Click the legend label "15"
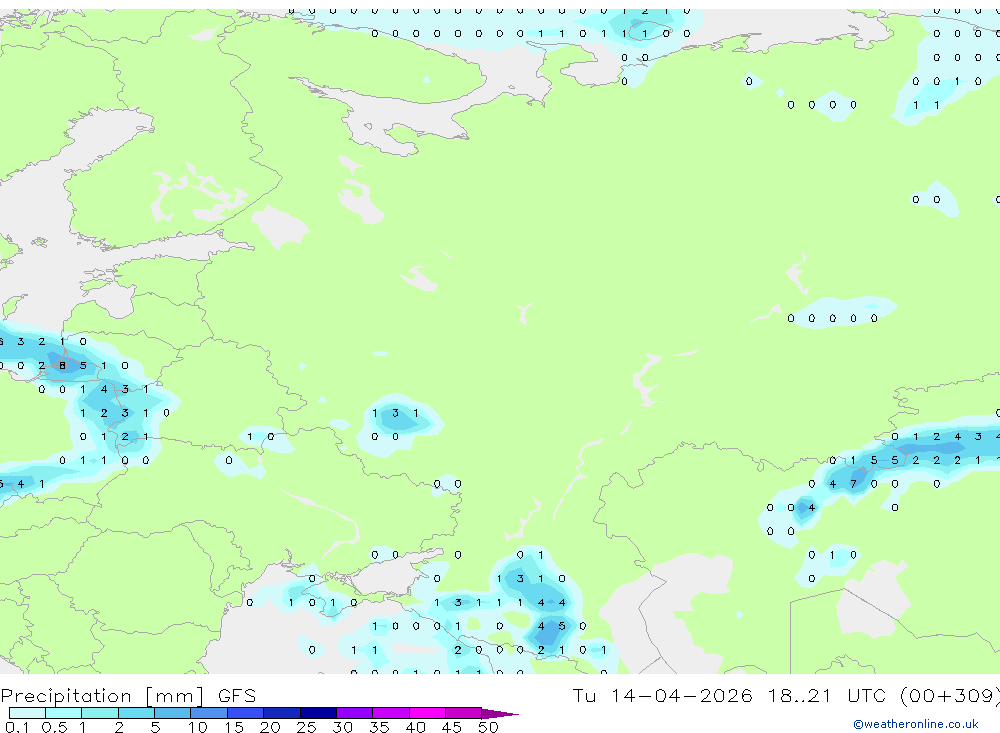 (x=234, y=727)
